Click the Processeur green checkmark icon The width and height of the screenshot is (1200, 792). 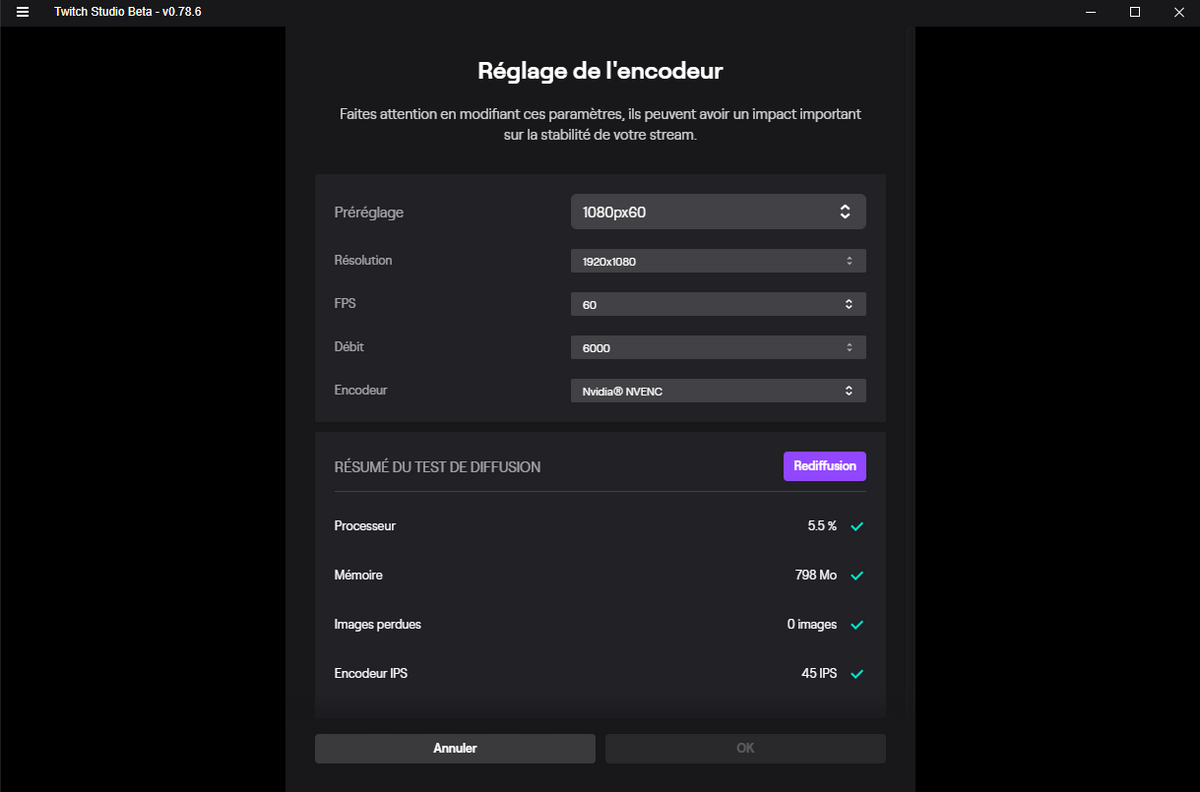pos(857,526)
